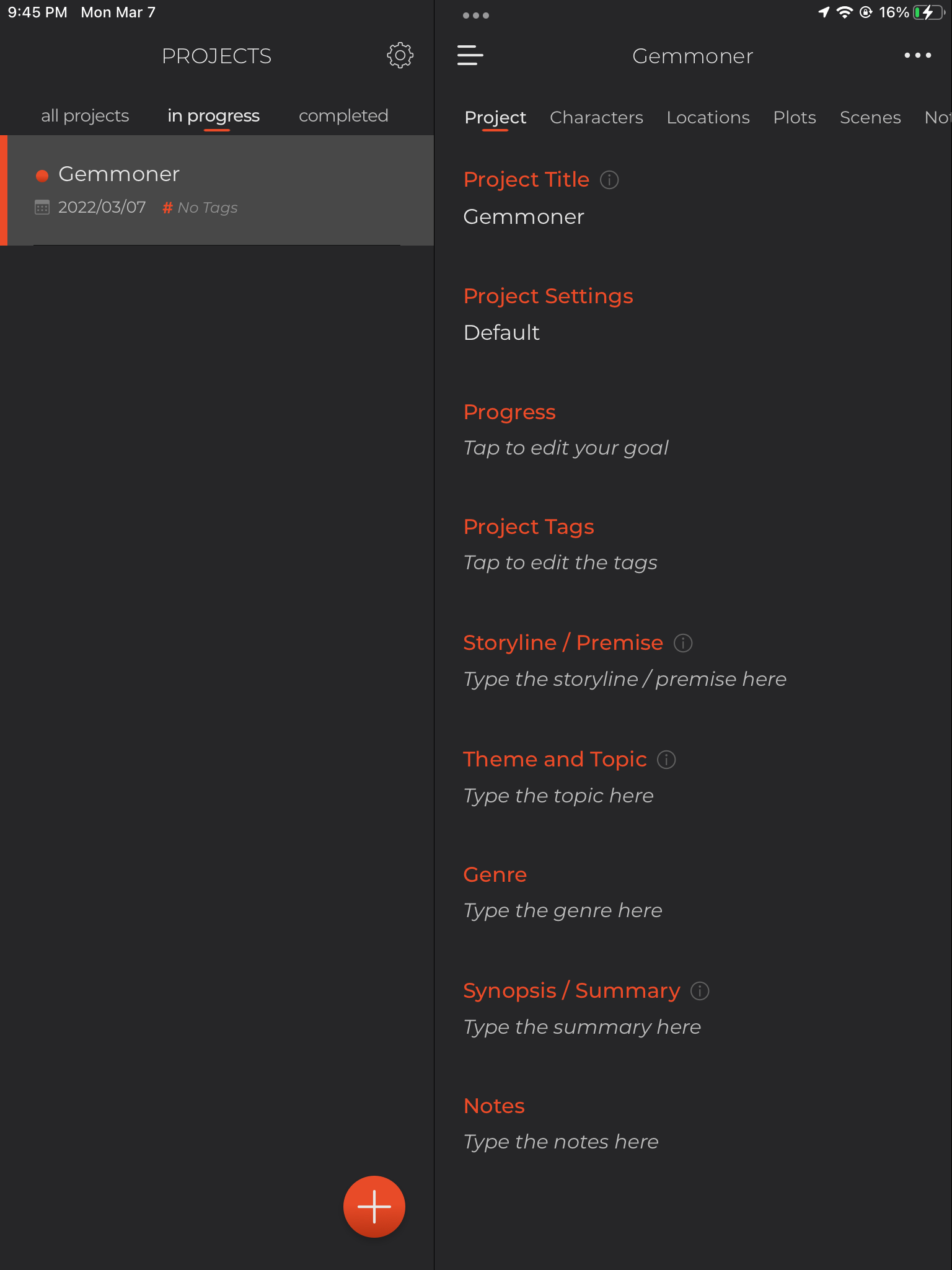Show Project Title info tooltip
The width and height of the screenshot is (952, 1270).
(x=609, y=180)
